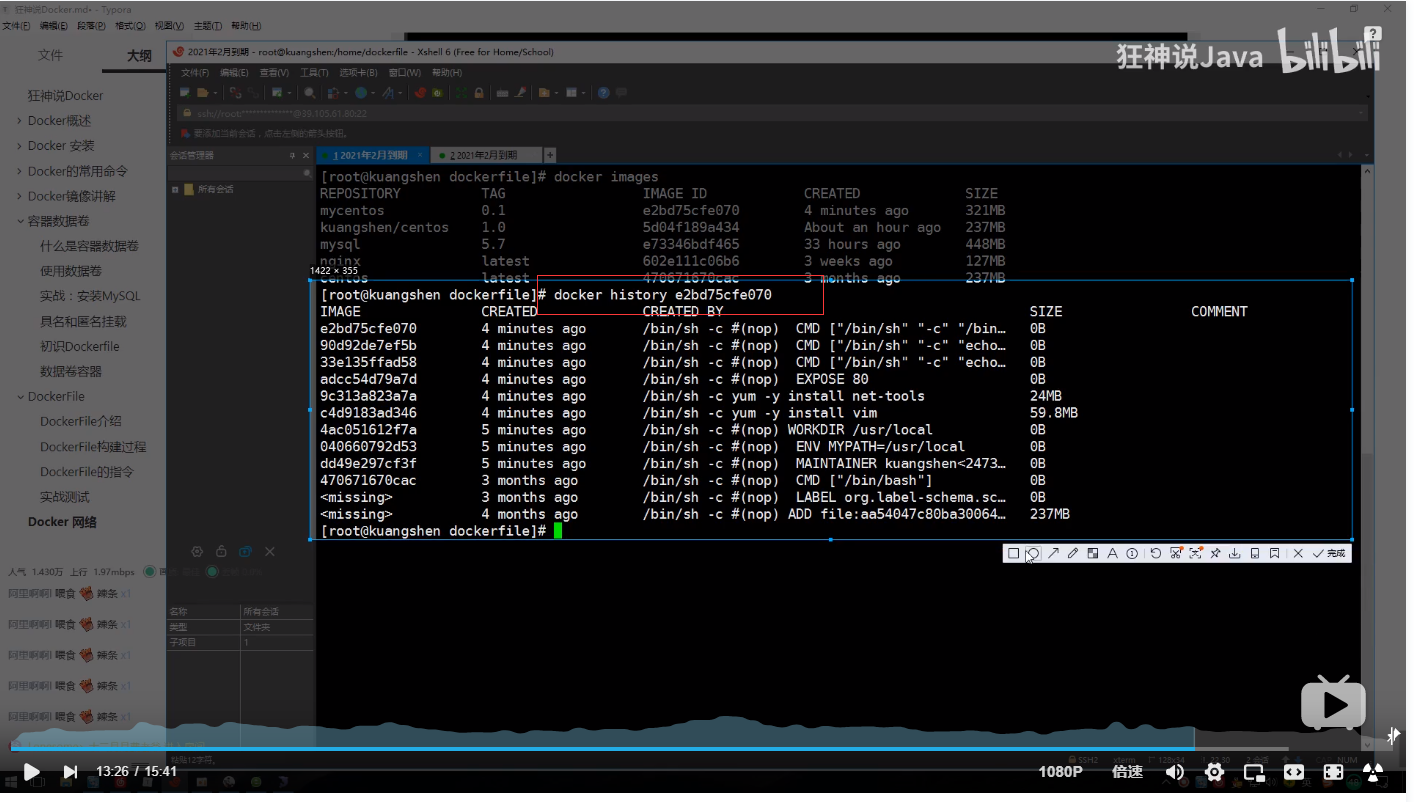Viewport: 1414px width, 802px height.
Task: Click Xshell lock icon in toolbar
Action: point(479,93)
